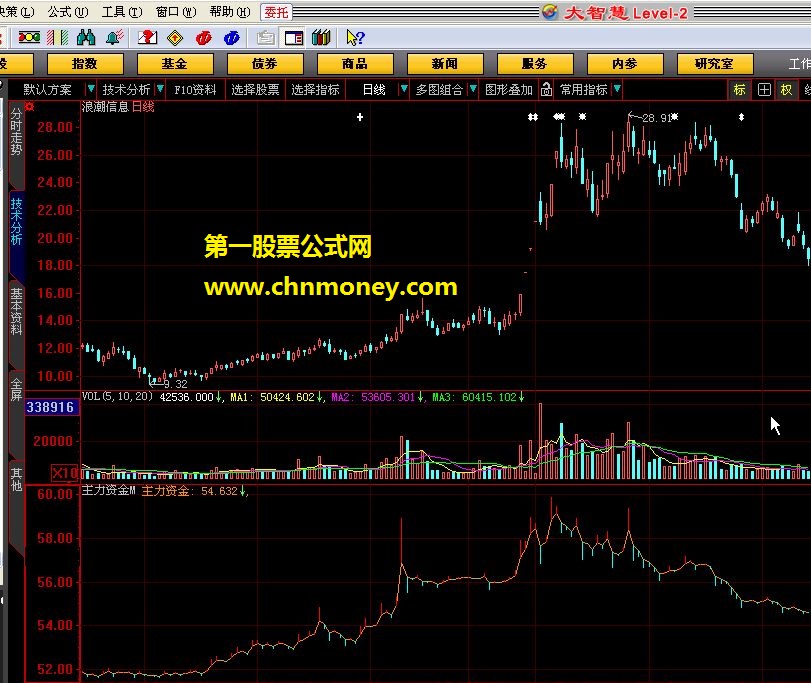This screenshot has height=683, width=811.
Task: Click the crosshair grid square icon
Action: point(764,89)
